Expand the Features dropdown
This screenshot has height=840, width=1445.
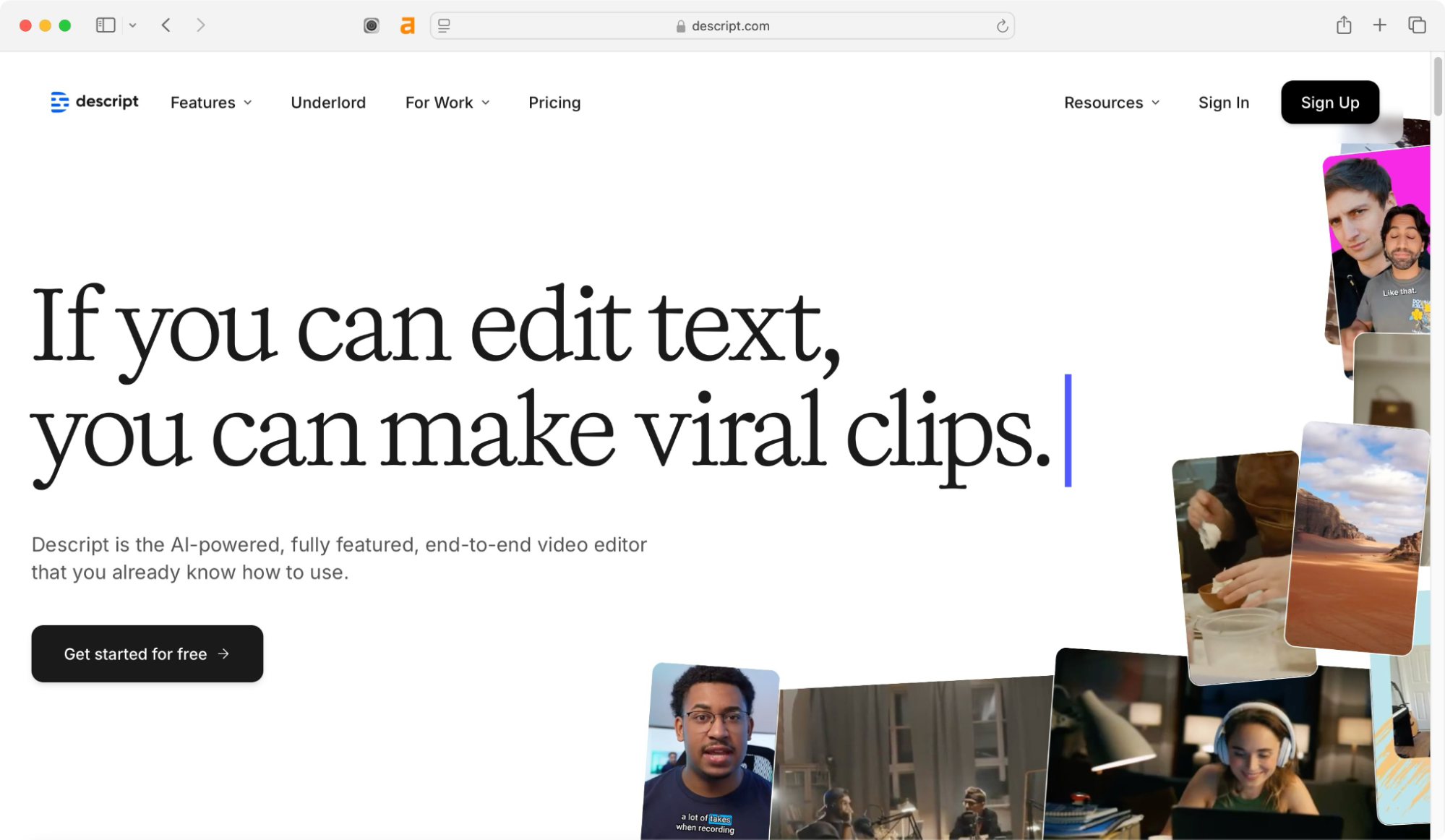211,103
